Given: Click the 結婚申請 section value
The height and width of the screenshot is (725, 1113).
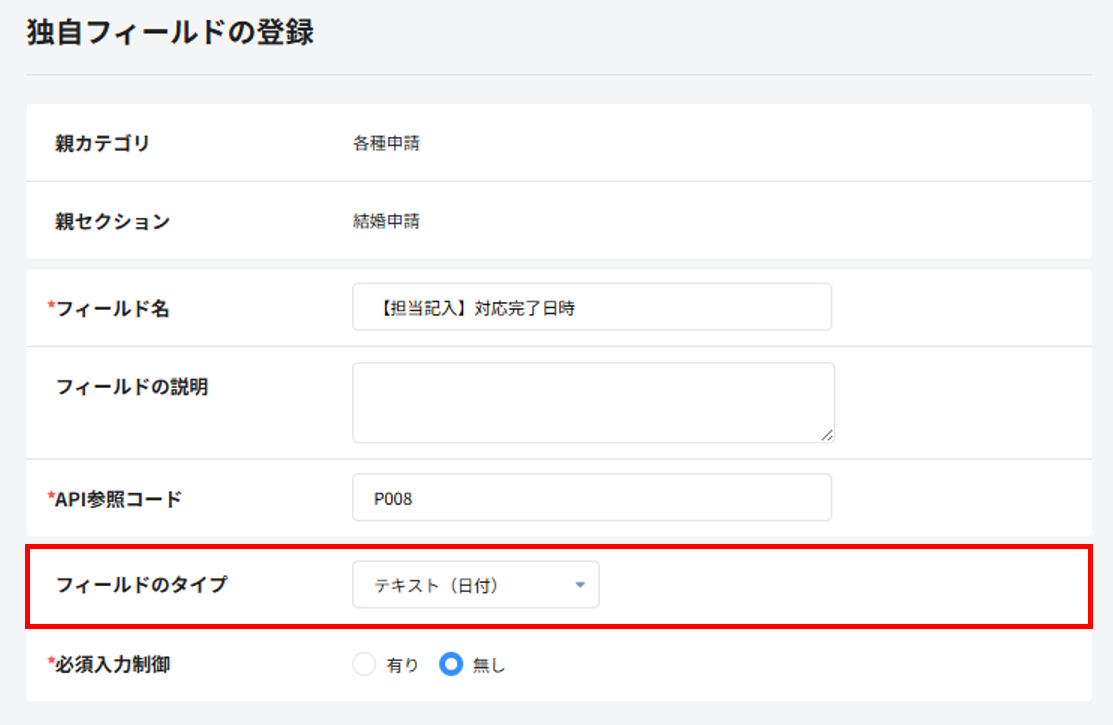Looking at the screenshot, I should 386,221.
